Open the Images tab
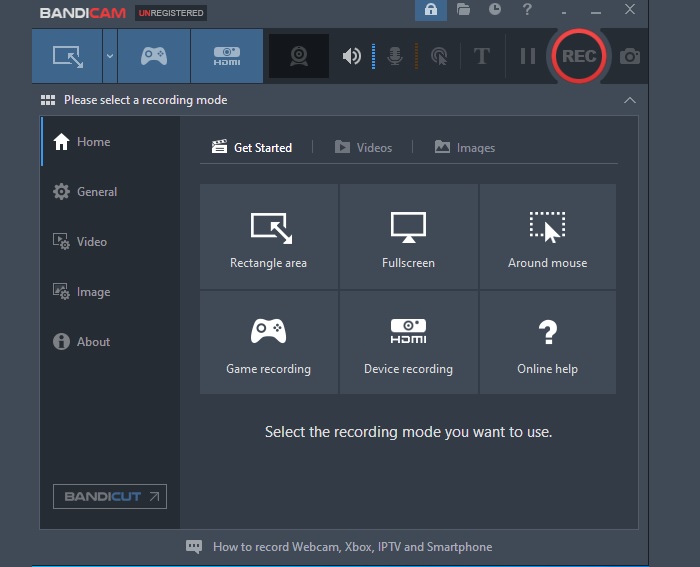700x567 pixels. [465, 147]
